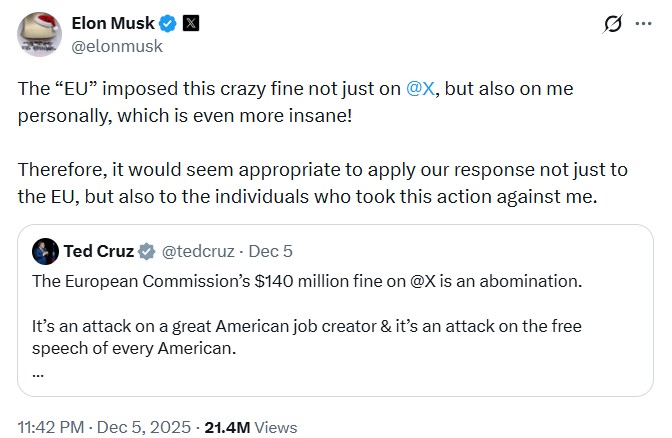The width and height of the screenshot is (672, 438).
Task: Click the @X mention in tweet text
Action: [x=420, y=88]
